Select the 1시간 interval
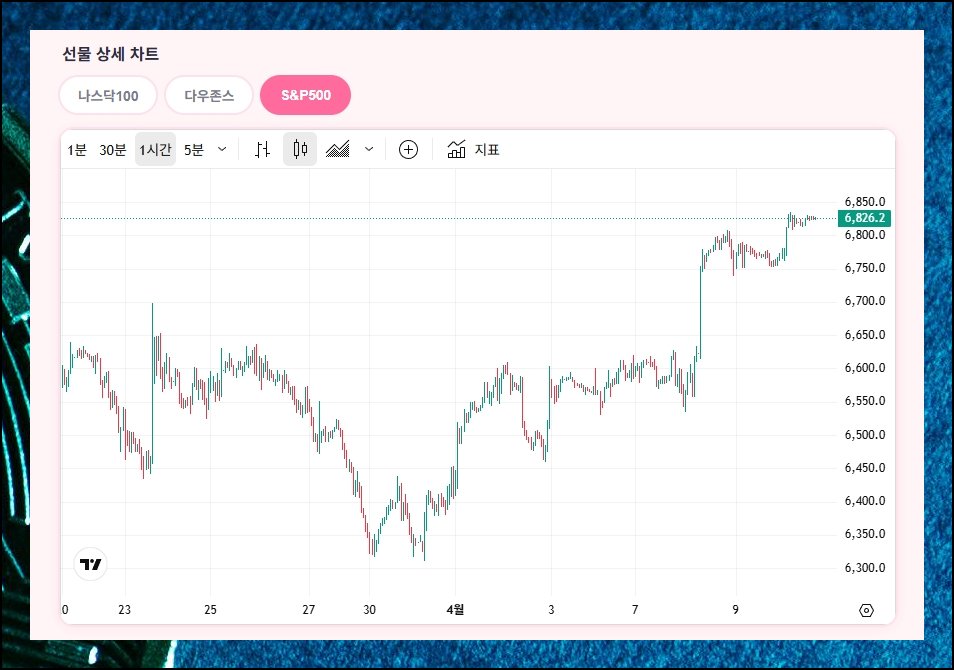This screenshot has height=670, width=954. point(155,150)
